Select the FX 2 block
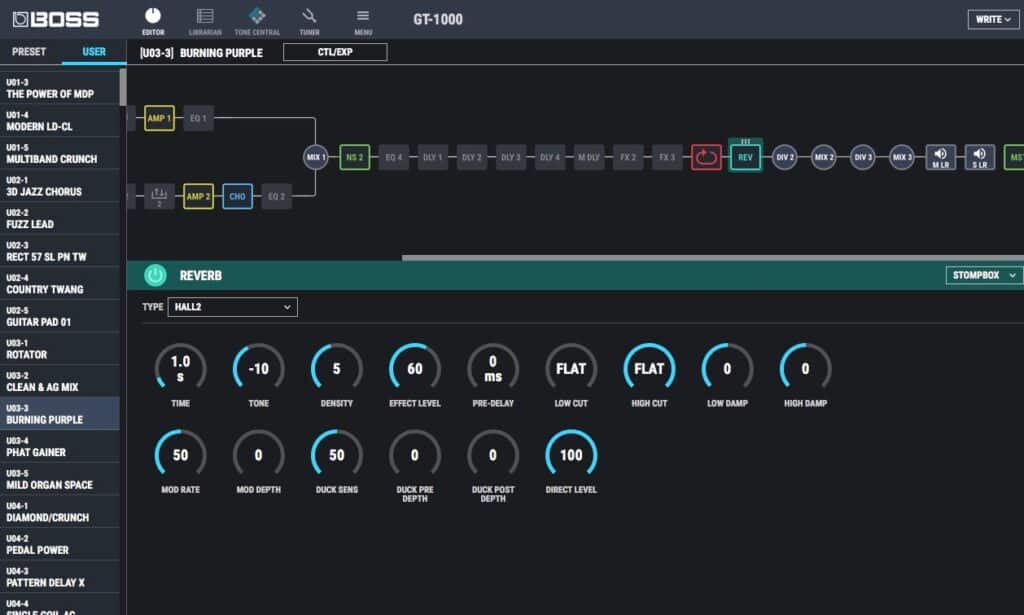 [x=628, y=157]
